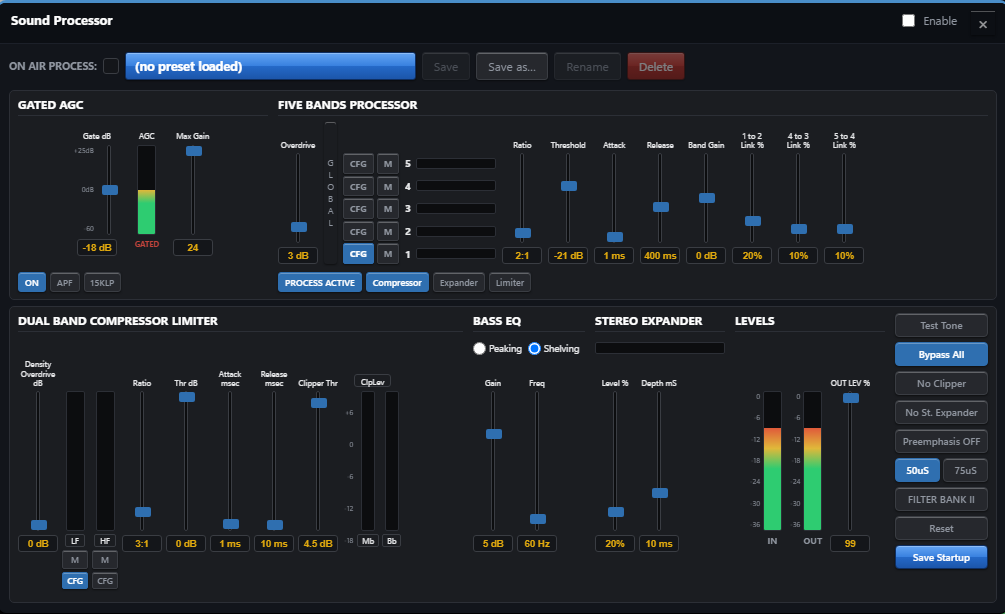The height and width of the screenshot is (614, 1005).
Task: Toggle the ClpLev button
Action: (x=372, y=381)
